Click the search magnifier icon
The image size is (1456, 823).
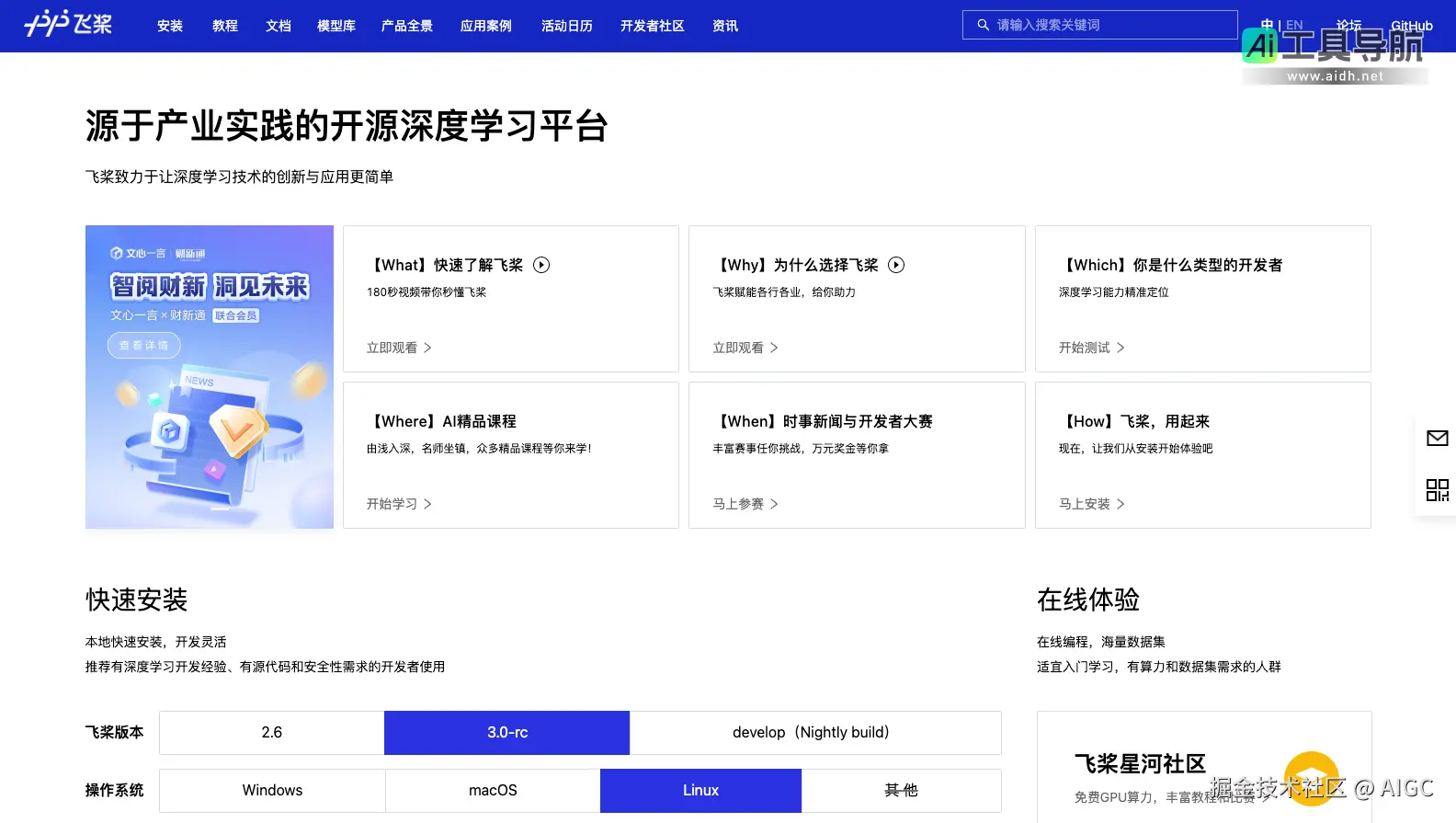pos(983,25)
